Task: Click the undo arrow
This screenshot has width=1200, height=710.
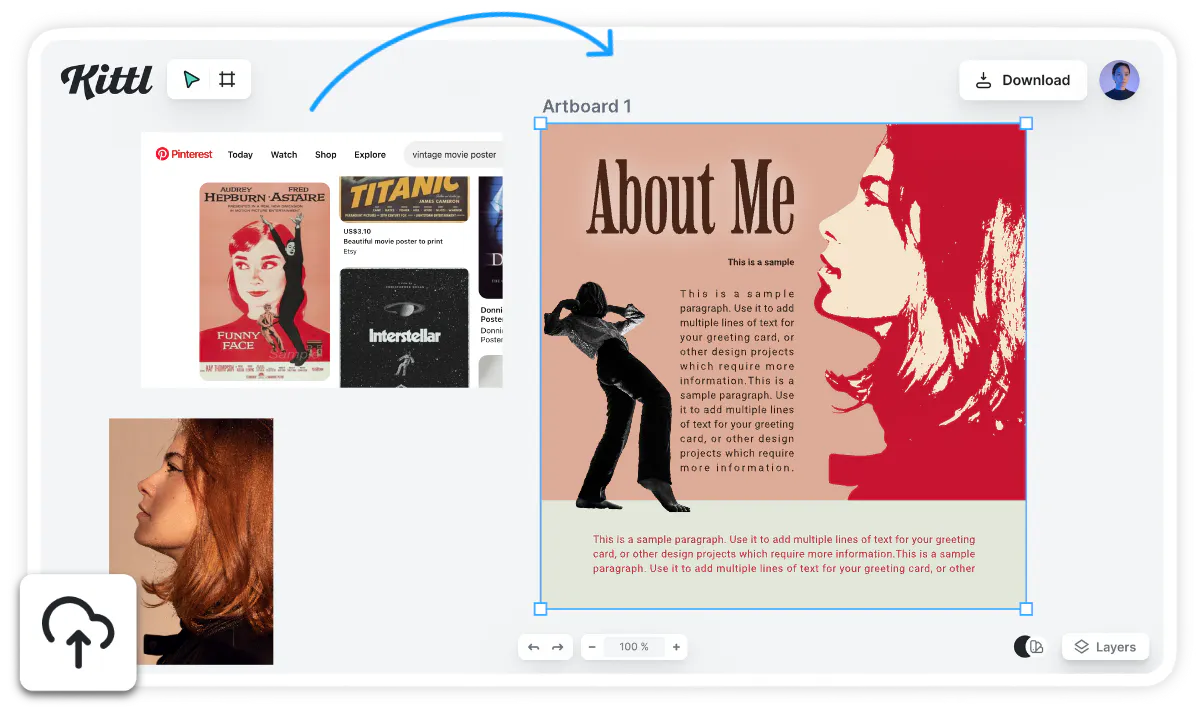Action: point(534,647)
